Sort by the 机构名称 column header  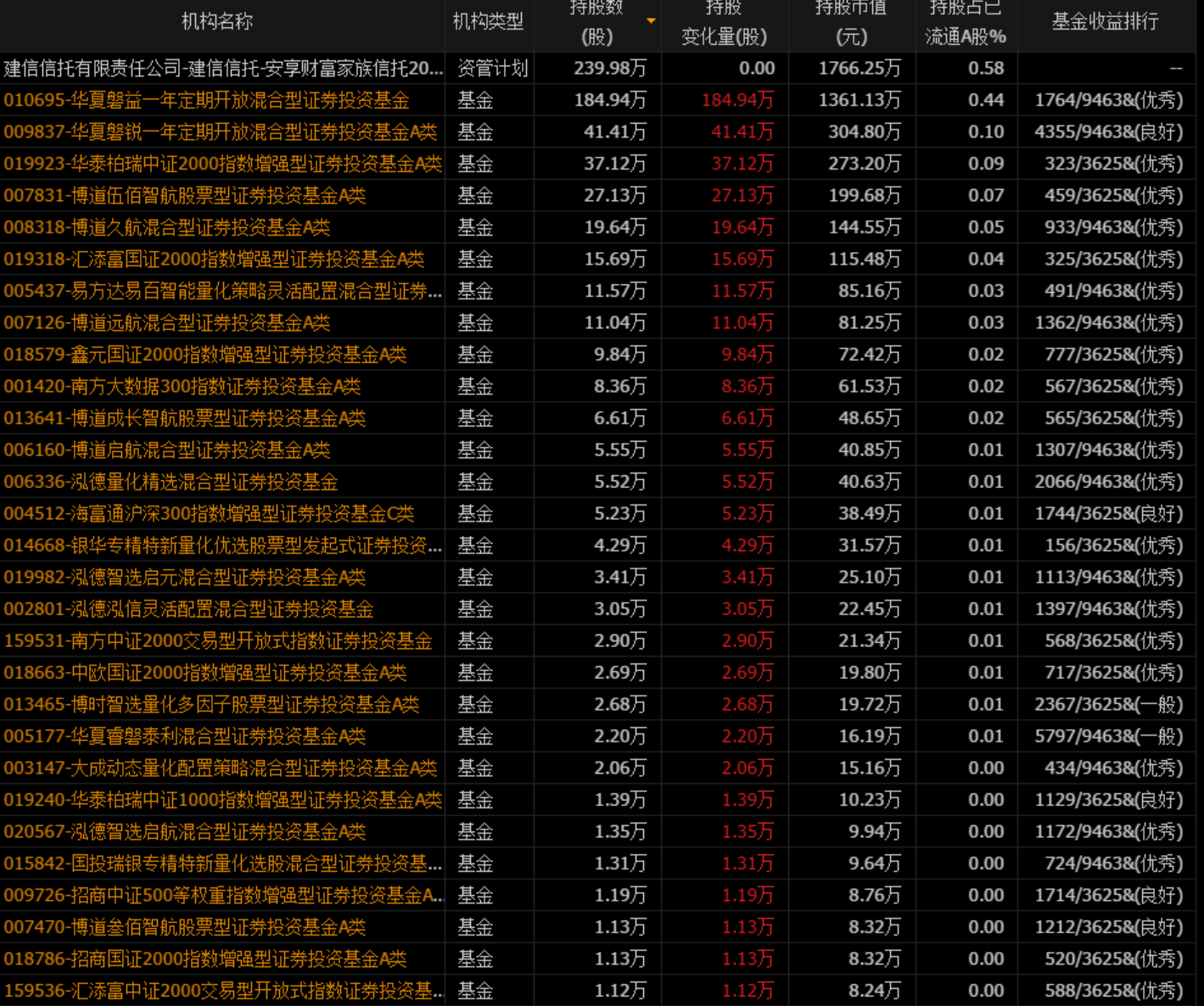(216, 22)
